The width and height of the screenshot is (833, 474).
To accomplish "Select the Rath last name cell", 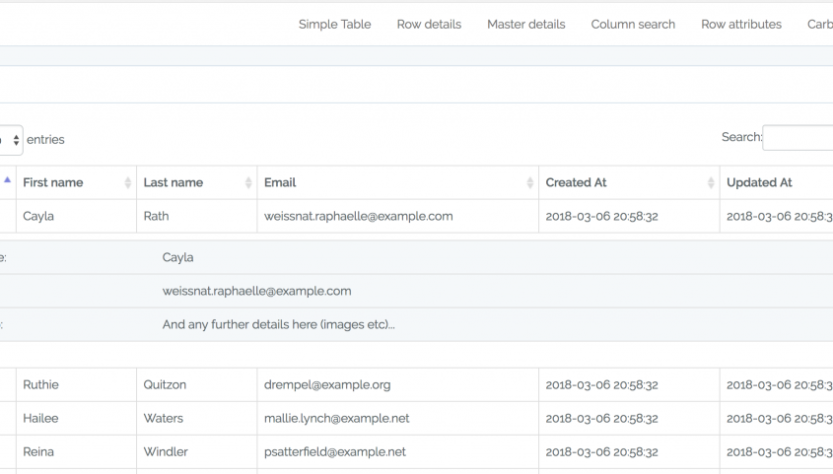I will click(197, 216).
